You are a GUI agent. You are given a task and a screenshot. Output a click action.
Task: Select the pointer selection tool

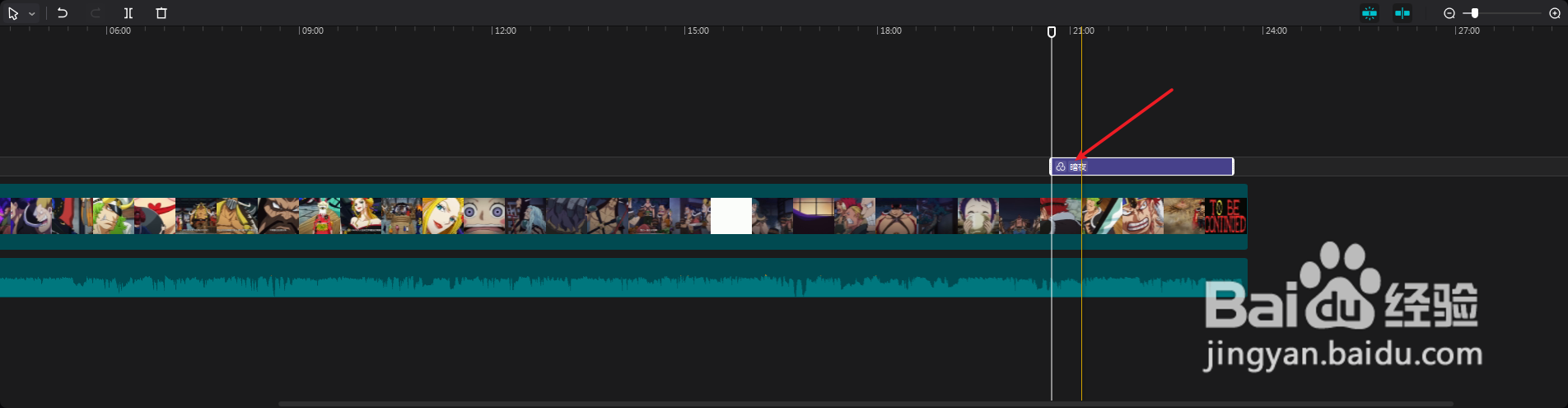[x=13, y=13]
